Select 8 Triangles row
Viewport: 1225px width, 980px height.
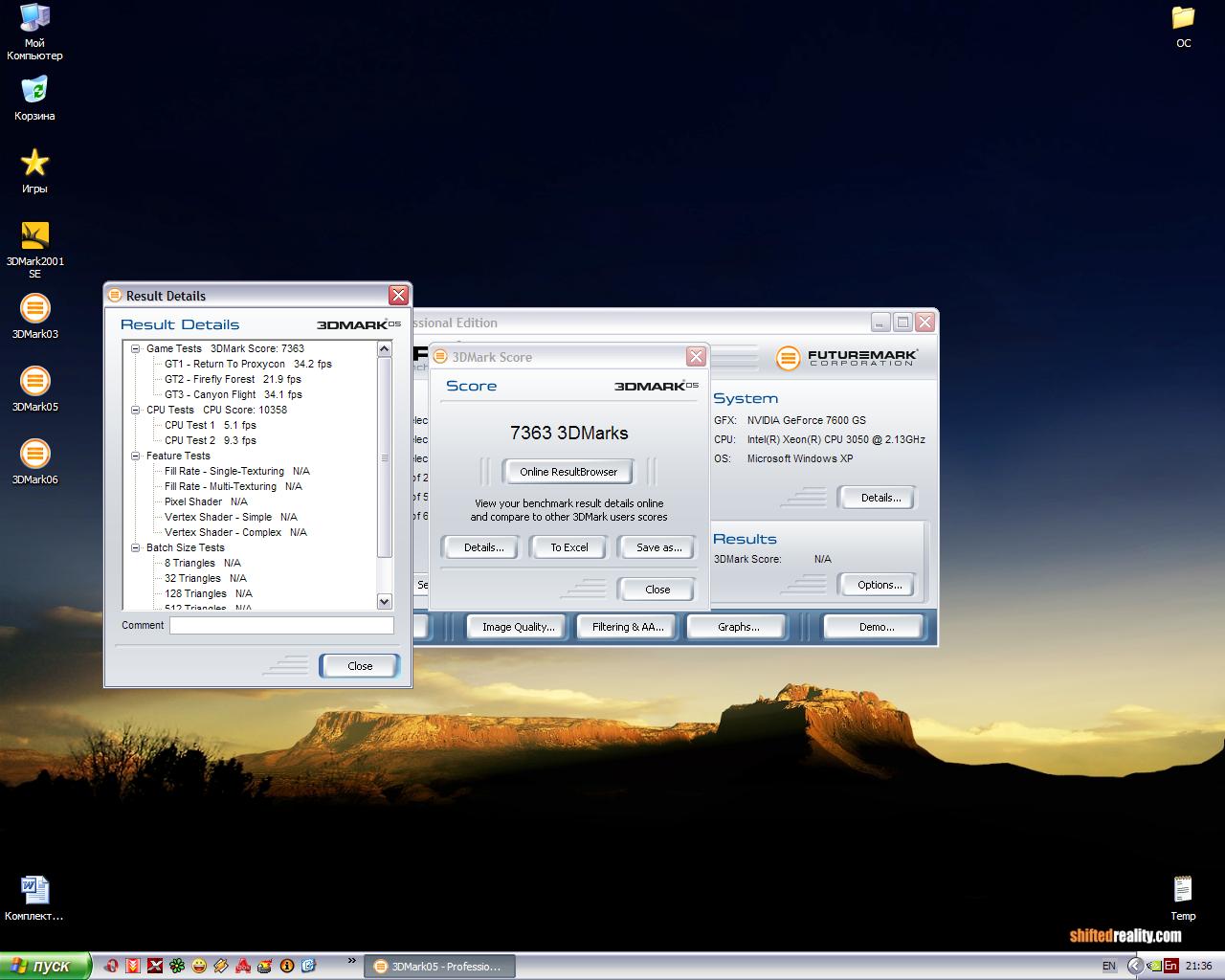tap(202, 563)
